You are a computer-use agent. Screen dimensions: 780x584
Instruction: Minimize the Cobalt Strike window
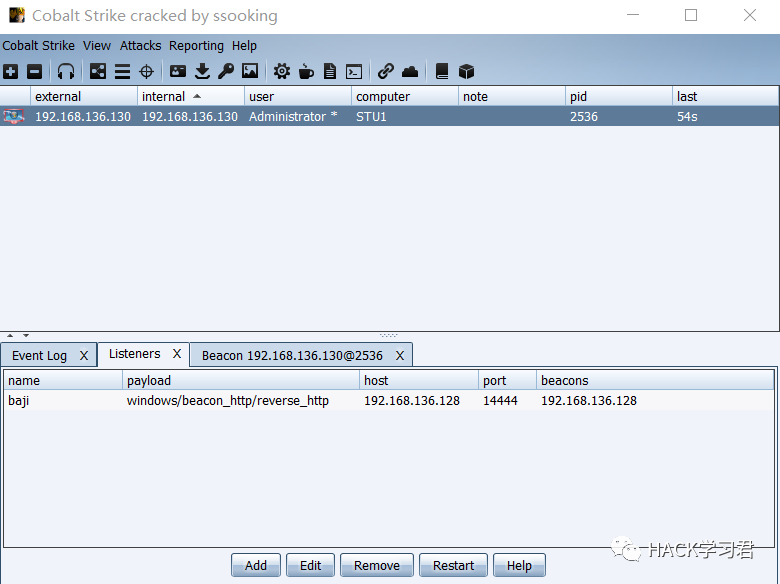click(x=633, y=15)
